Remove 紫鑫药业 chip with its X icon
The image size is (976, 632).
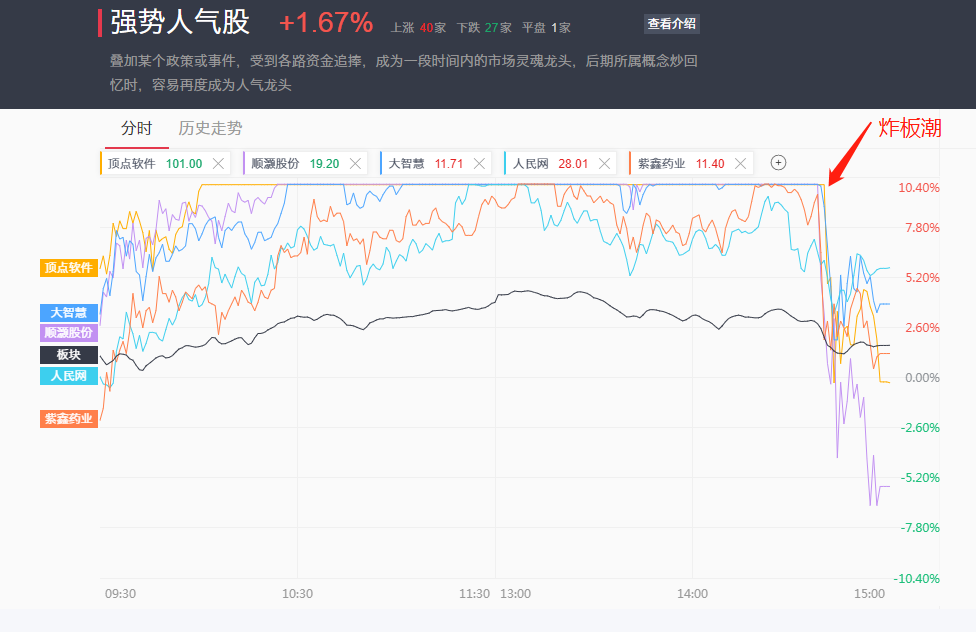[741, 163]
